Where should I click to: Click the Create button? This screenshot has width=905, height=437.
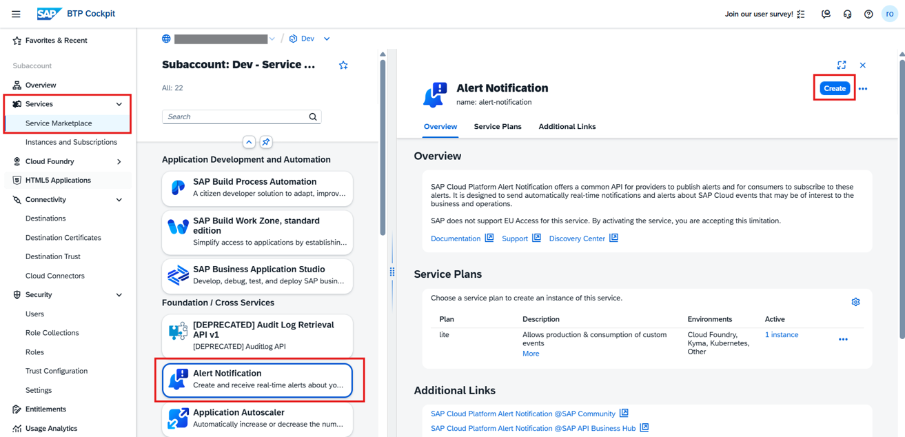point(835,88)
